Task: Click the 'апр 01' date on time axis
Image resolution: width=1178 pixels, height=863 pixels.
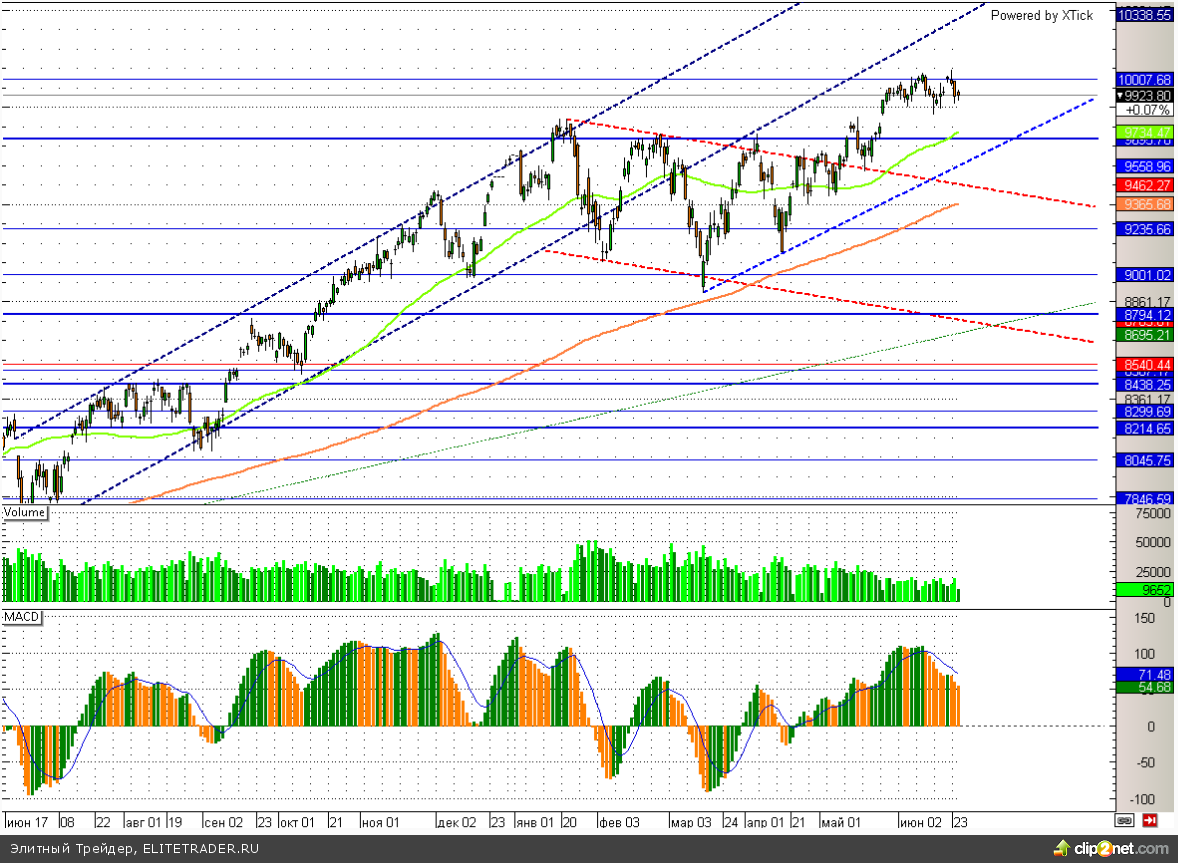Action: click(x=765, y=822)
